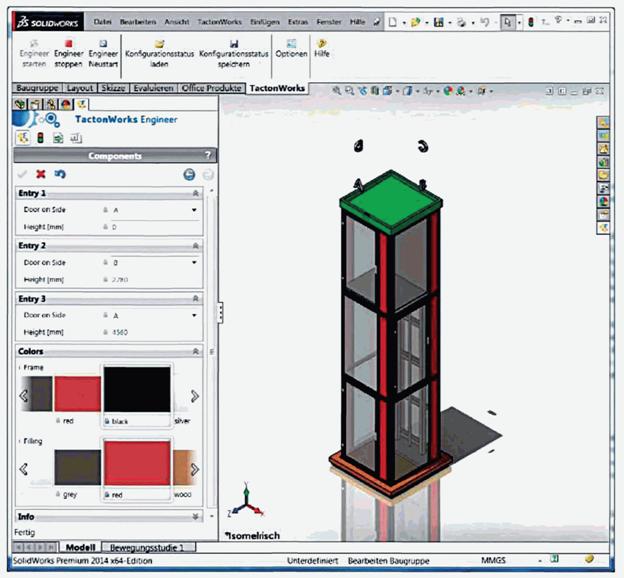Switch to the Baugruppe tab
The image size is (624, 578).
[x=37, y=88]
